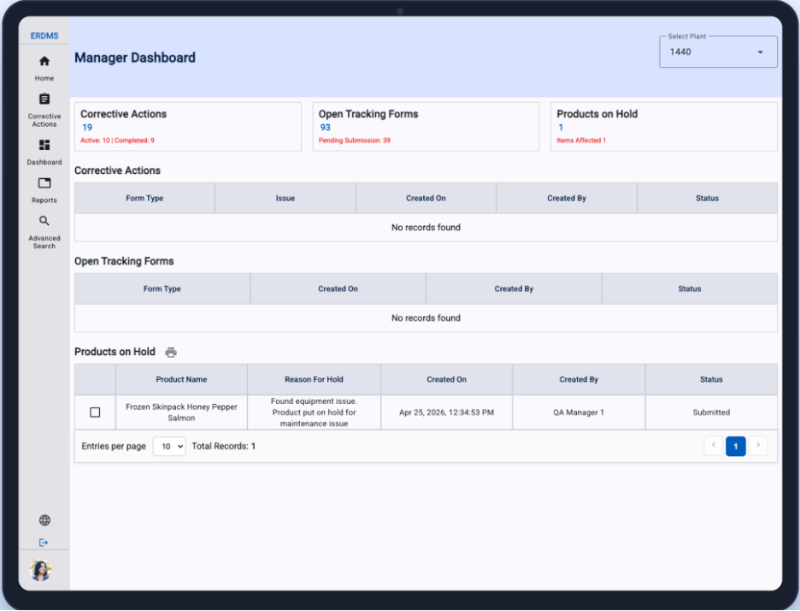Open the Open Tracking Forms summary card
800x611 pixels.
pyautogui.click(x=426, y=126)
